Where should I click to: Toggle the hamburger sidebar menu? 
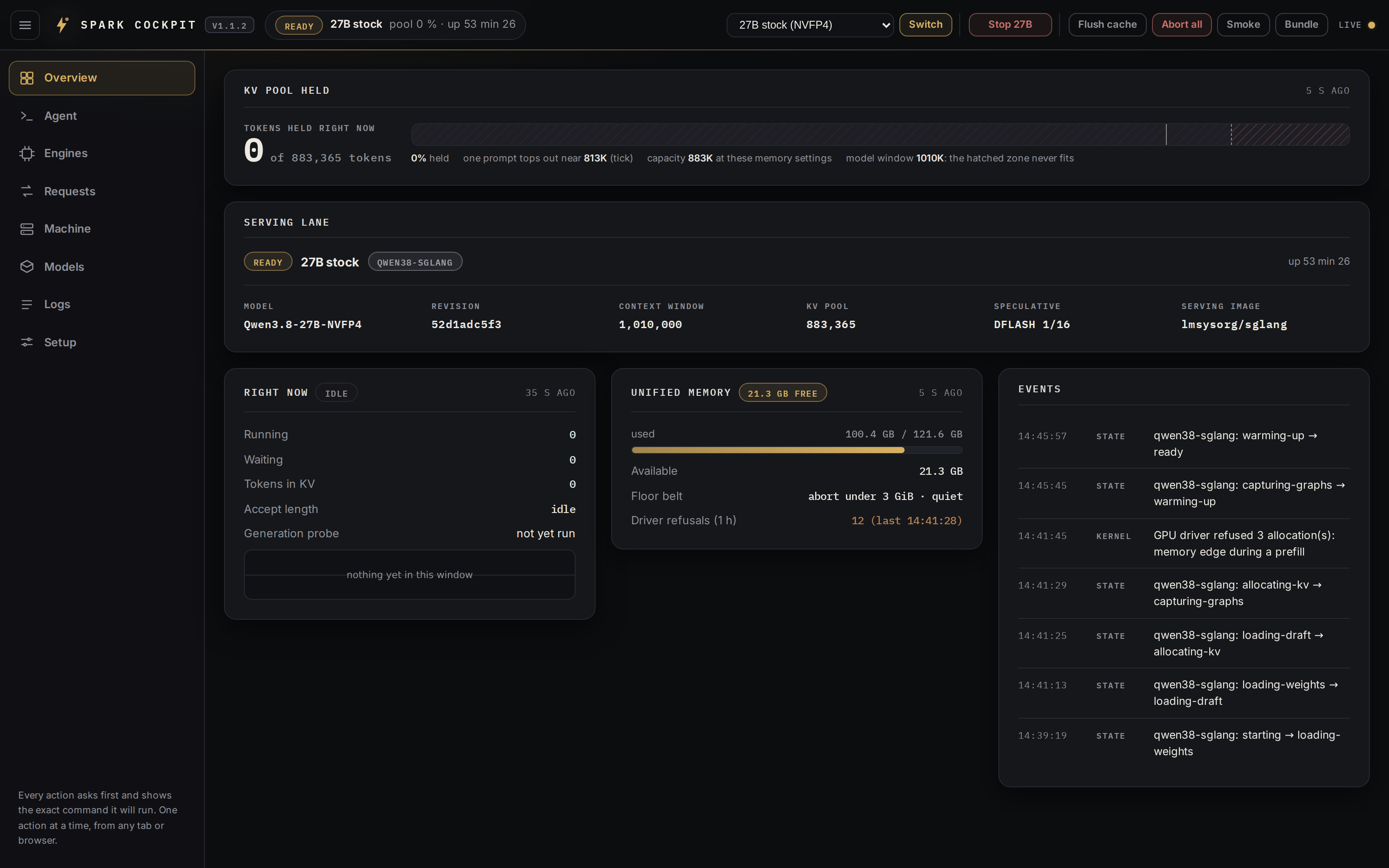[25, 25]
